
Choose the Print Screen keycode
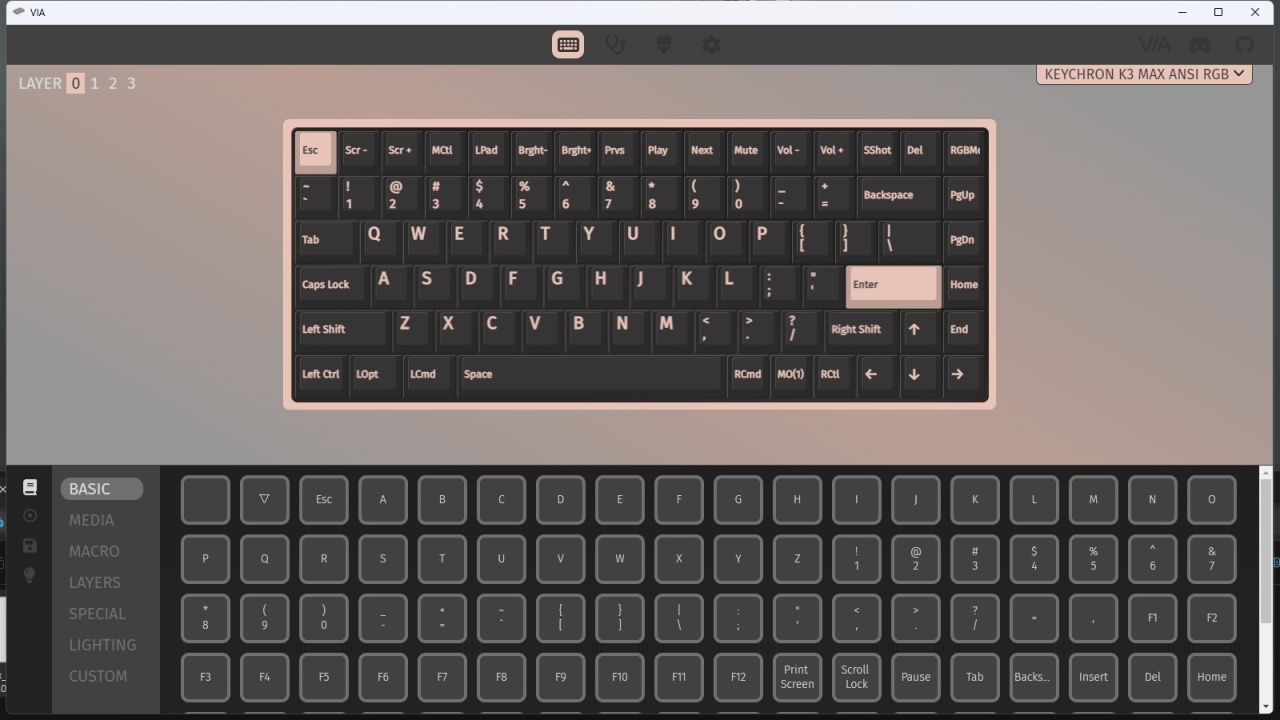(x=797, y=677)
